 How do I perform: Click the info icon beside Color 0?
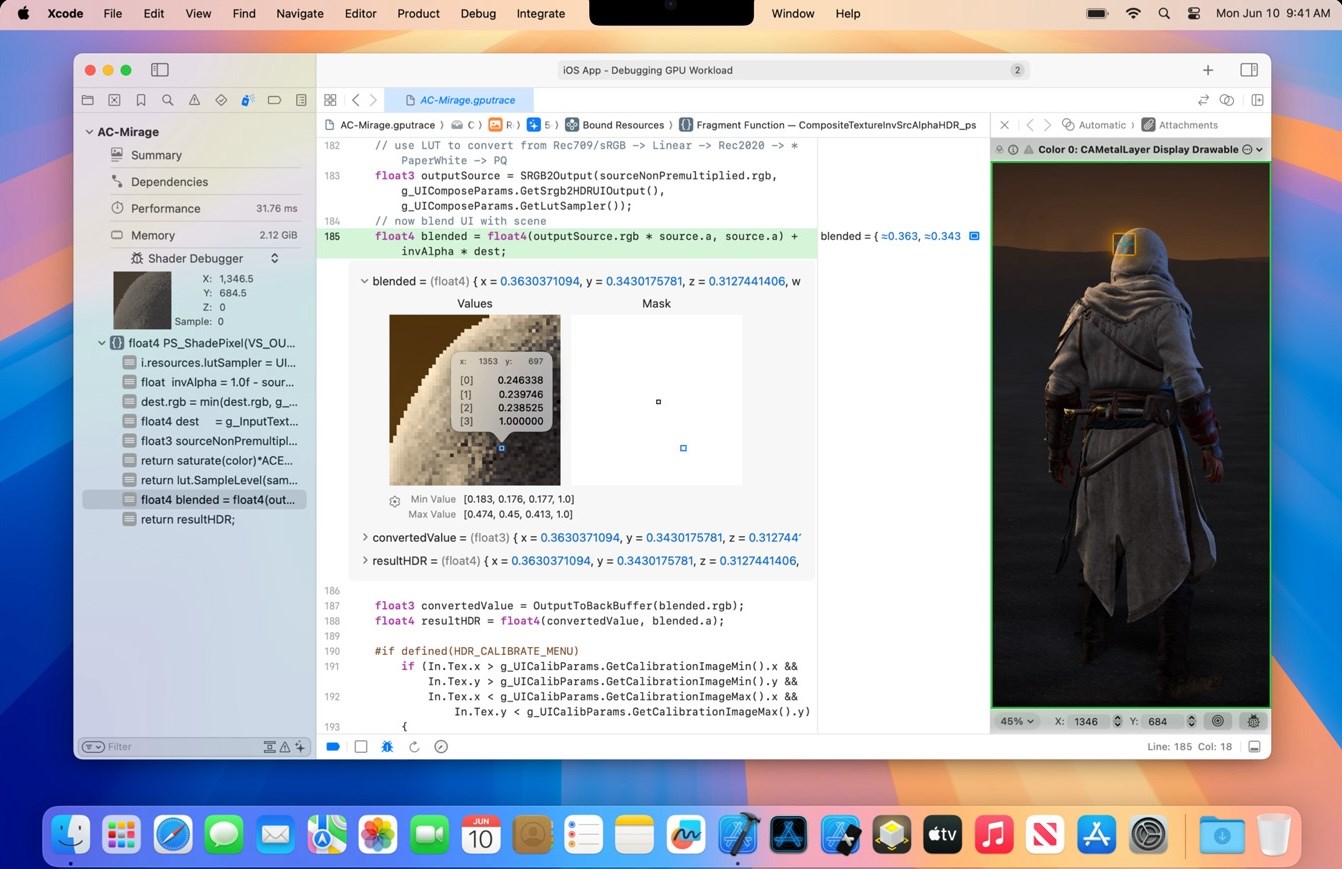pos(1013,149)
